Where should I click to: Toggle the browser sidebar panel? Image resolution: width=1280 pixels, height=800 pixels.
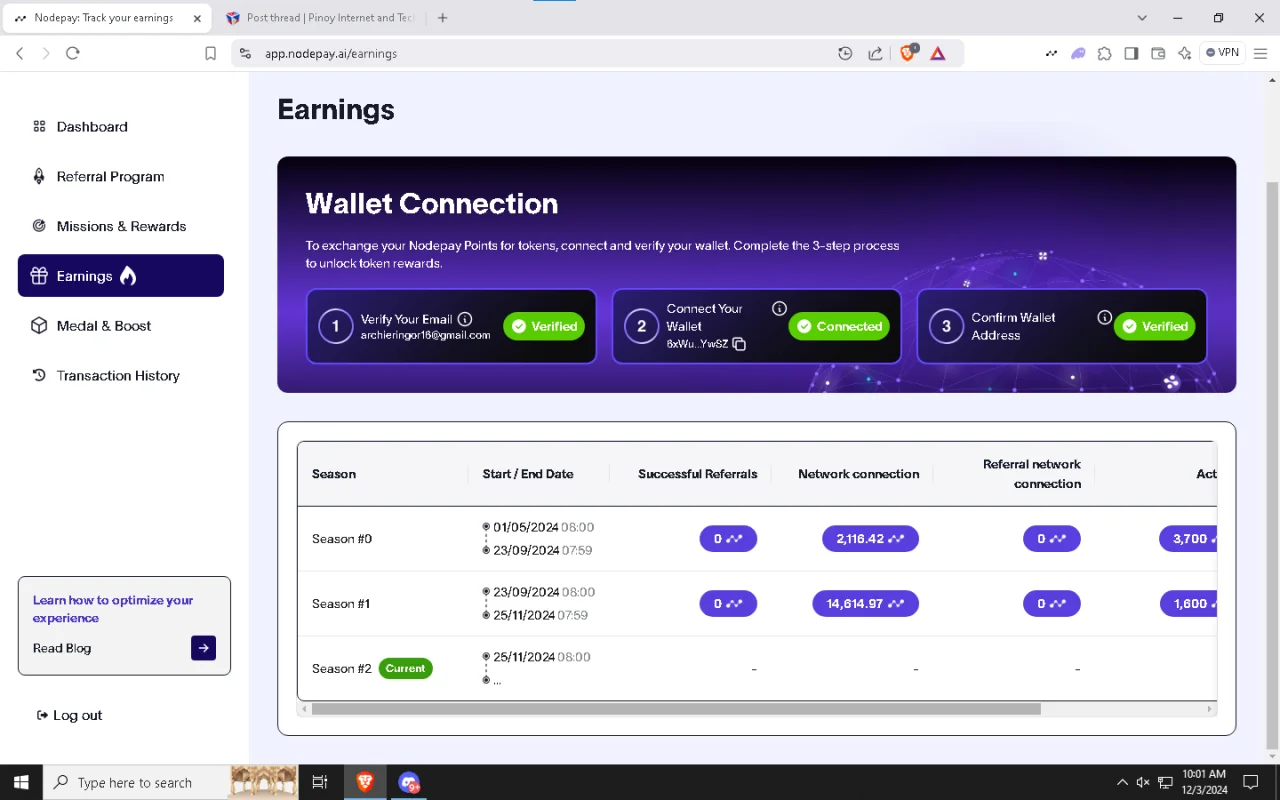tap(1131, 54)
